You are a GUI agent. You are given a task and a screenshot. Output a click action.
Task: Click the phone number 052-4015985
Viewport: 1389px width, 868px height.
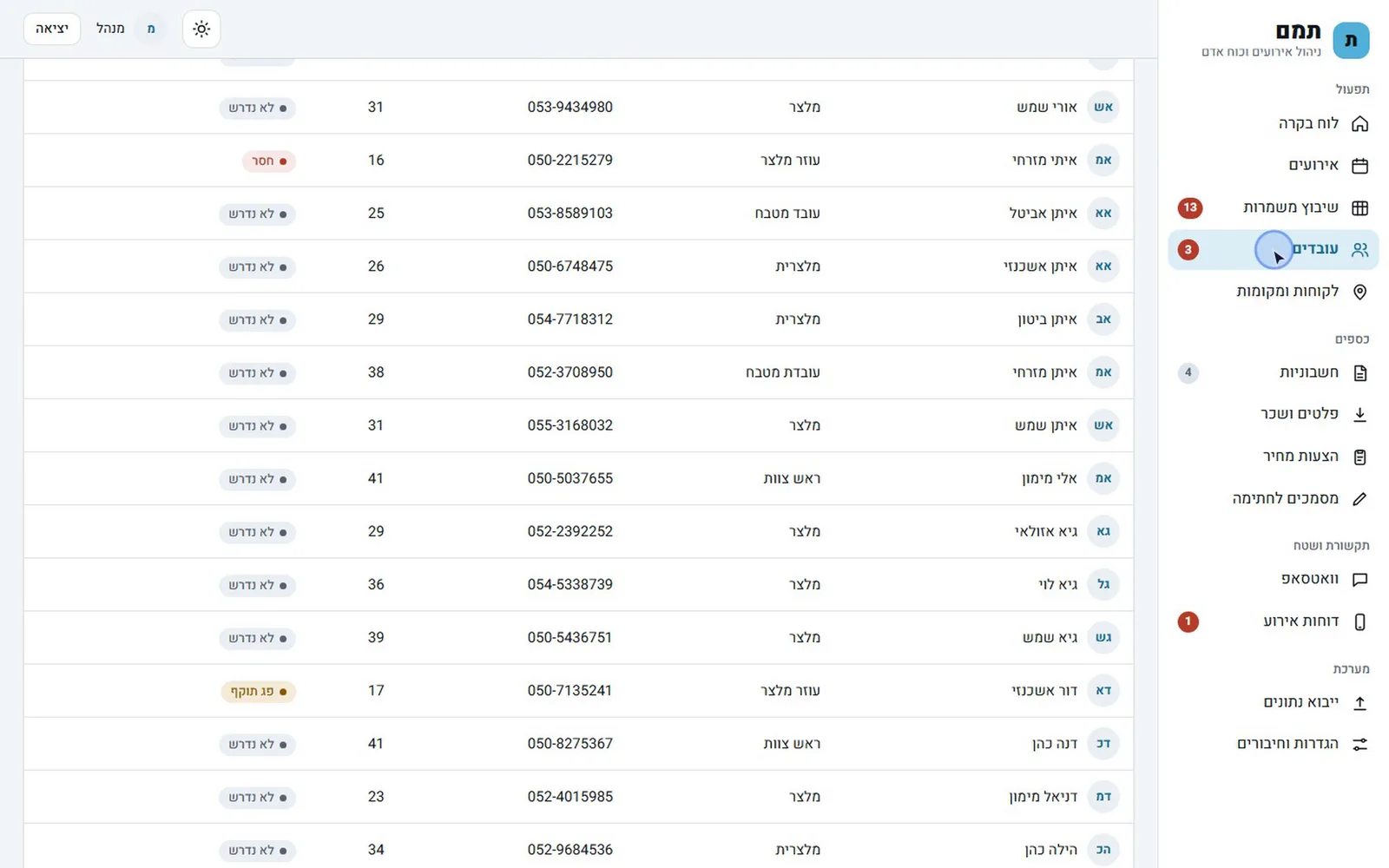[570, 797]
